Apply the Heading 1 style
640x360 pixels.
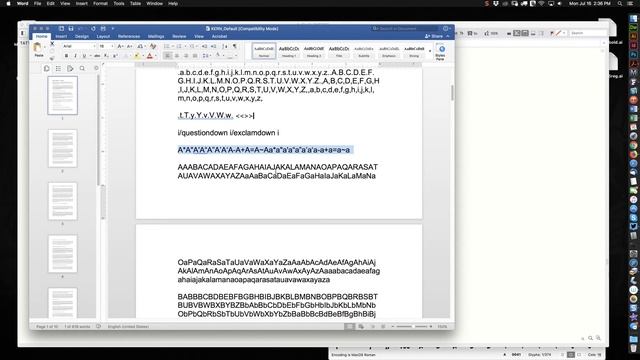tap(289, 51)
